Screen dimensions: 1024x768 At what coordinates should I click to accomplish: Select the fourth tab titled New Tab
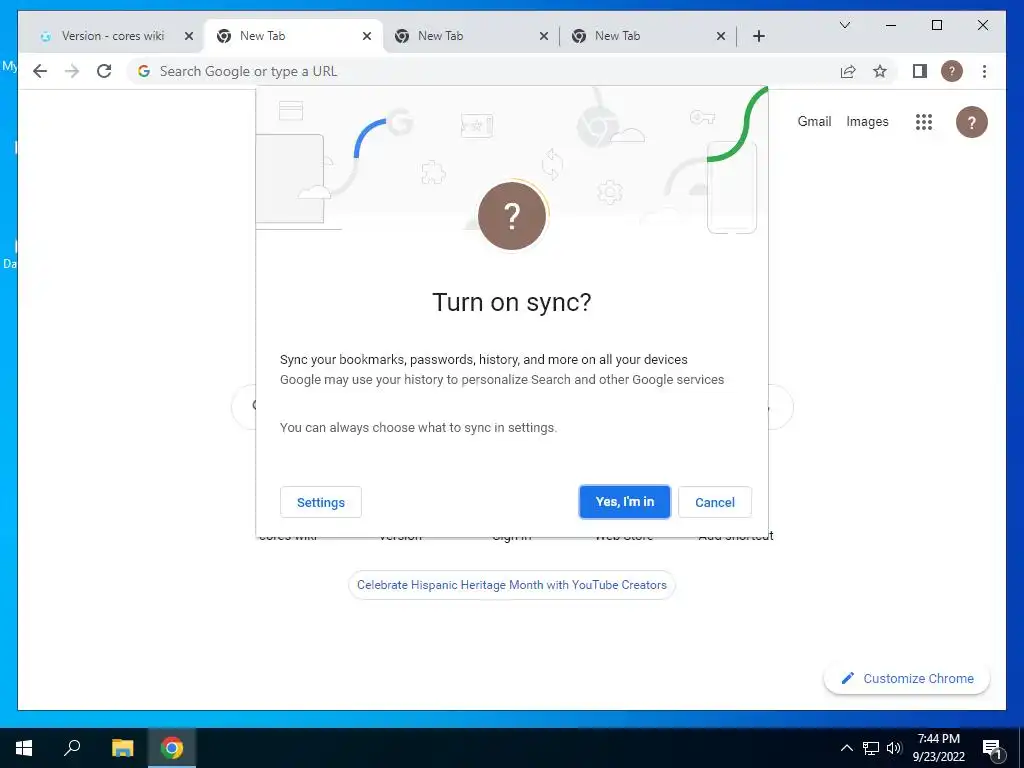(x=649, y=36)
